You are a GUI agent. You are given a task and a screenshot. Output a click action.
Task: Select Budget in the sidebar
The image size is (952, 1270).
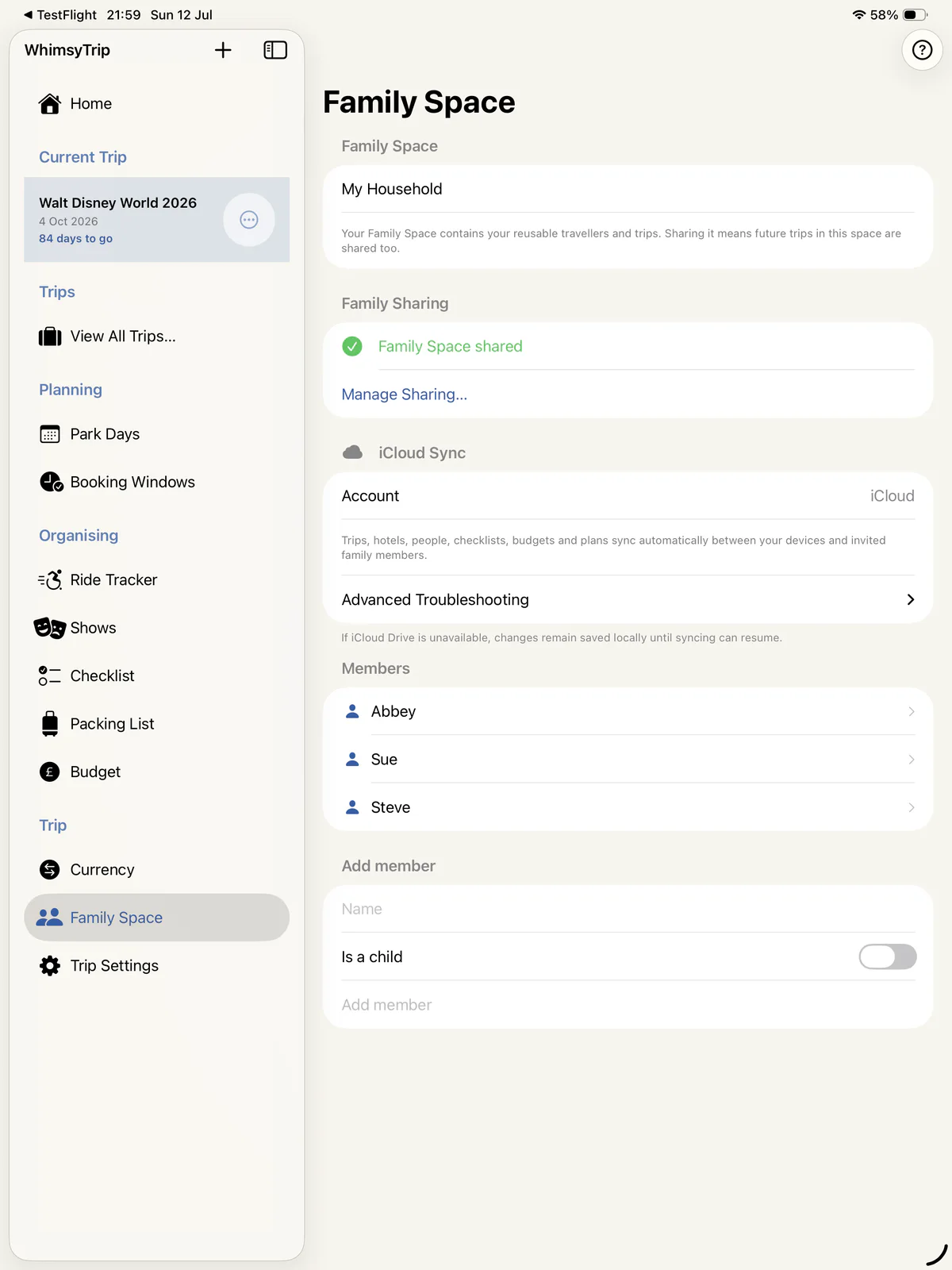click(157, 772)
